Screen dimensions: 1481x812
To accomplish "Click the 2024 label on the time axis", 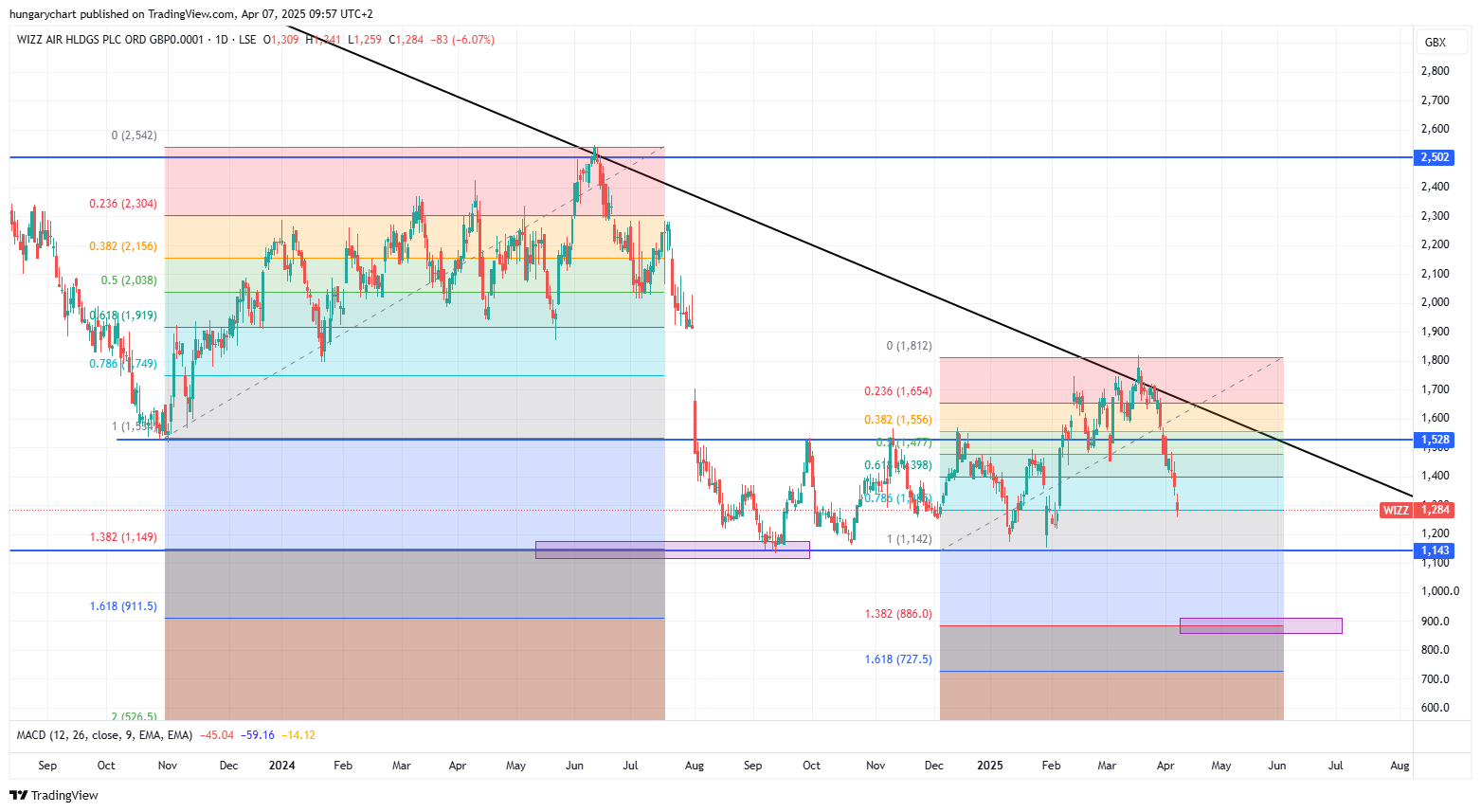I will pyautogui.click(x=281, y=766).
